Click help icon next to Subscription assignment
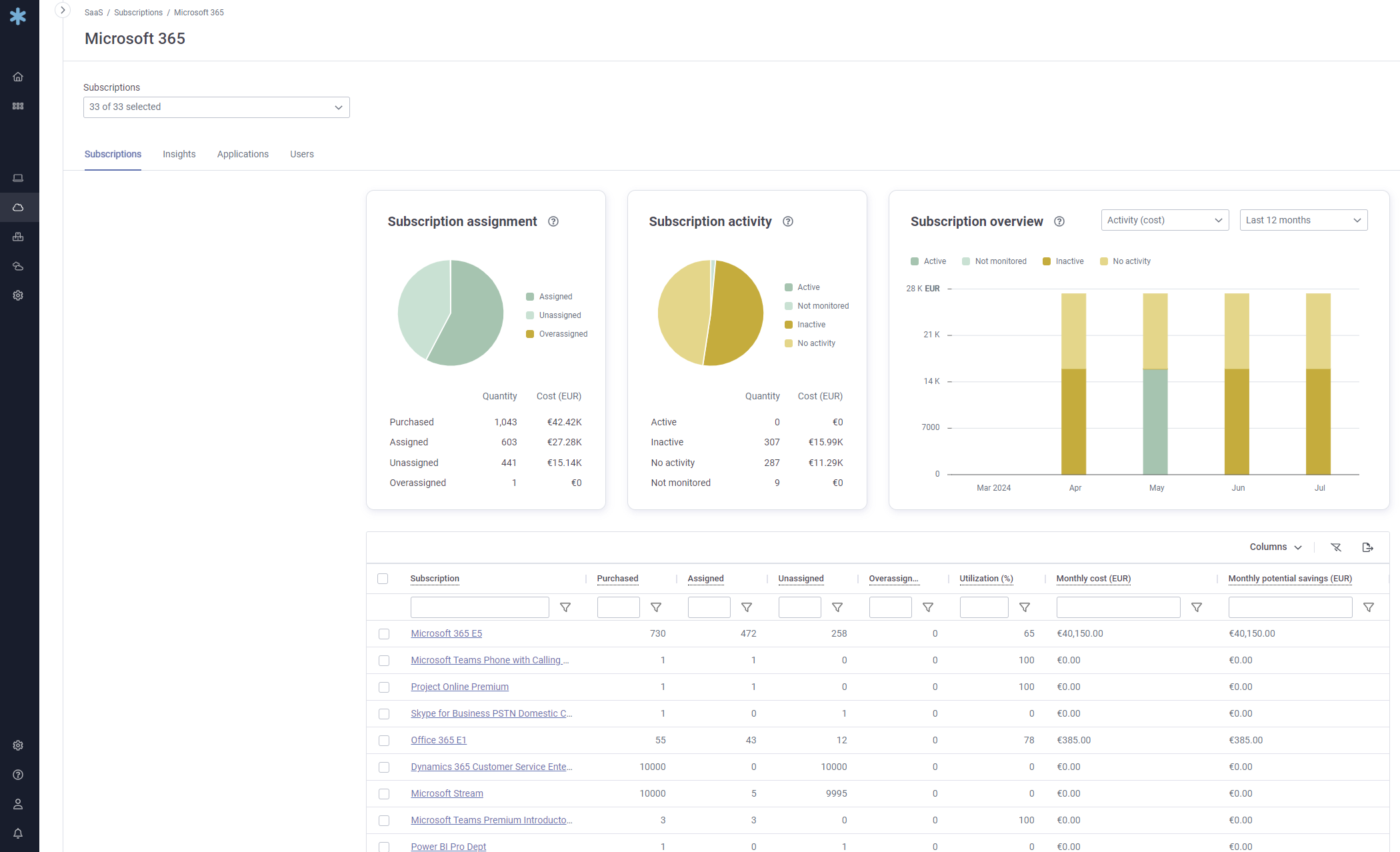 (x=553, y=221)
